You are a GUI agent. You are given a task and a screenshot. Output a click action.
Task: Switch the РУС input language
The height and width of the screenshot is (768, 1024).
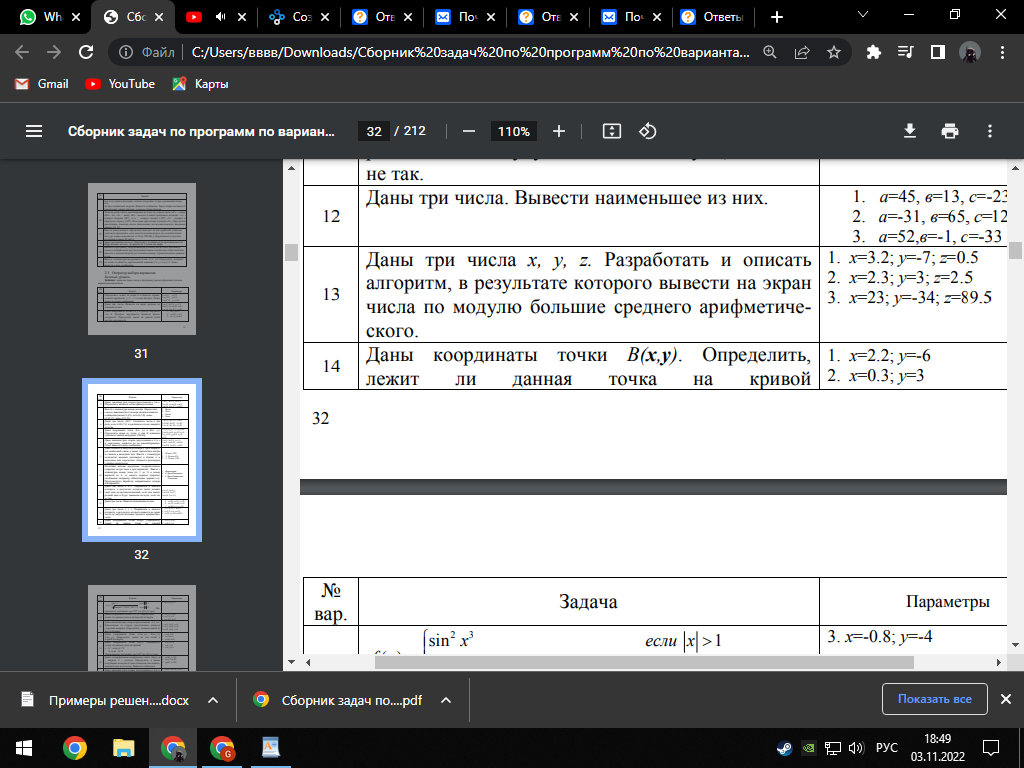[x=886, y=748]
